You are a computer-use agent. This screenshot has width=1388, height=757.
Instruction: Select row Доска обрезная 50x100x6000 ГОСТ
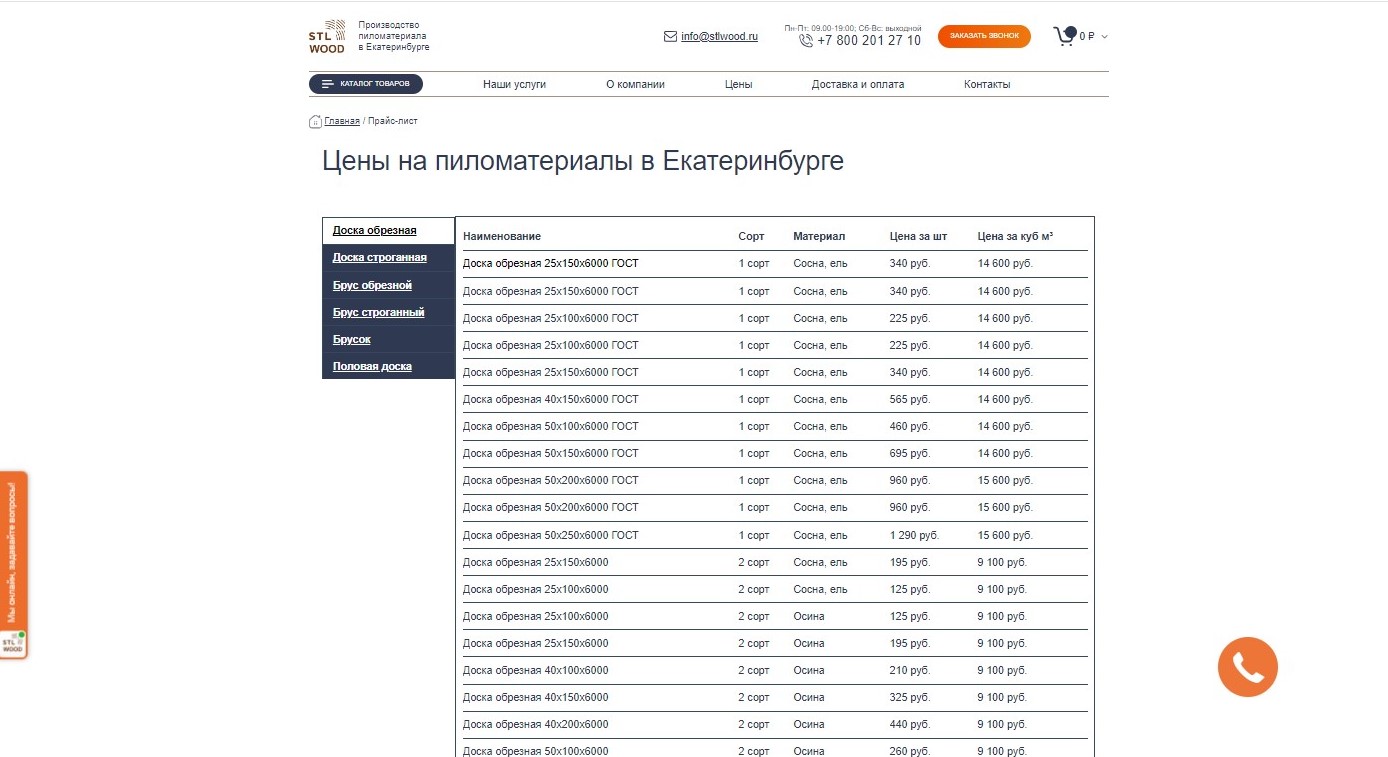click(775, 426)
